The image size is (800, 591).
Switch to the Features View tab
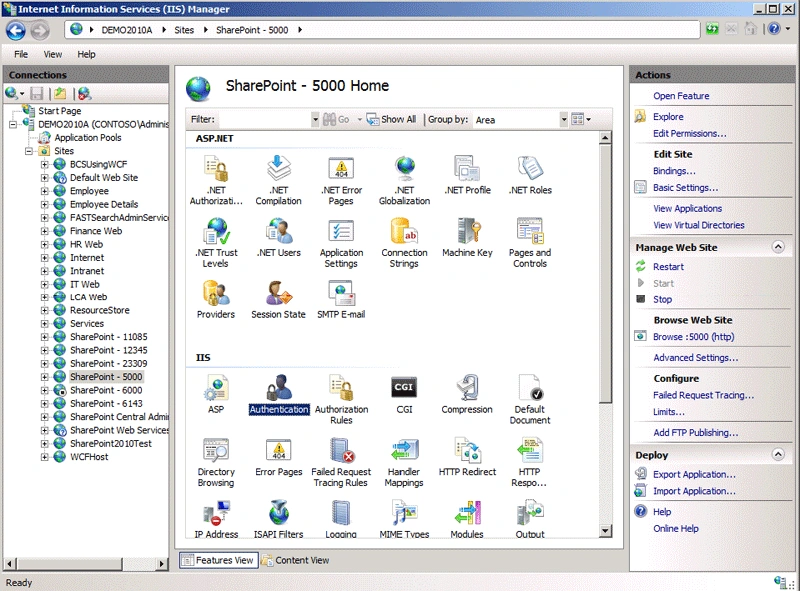point(218,560)
